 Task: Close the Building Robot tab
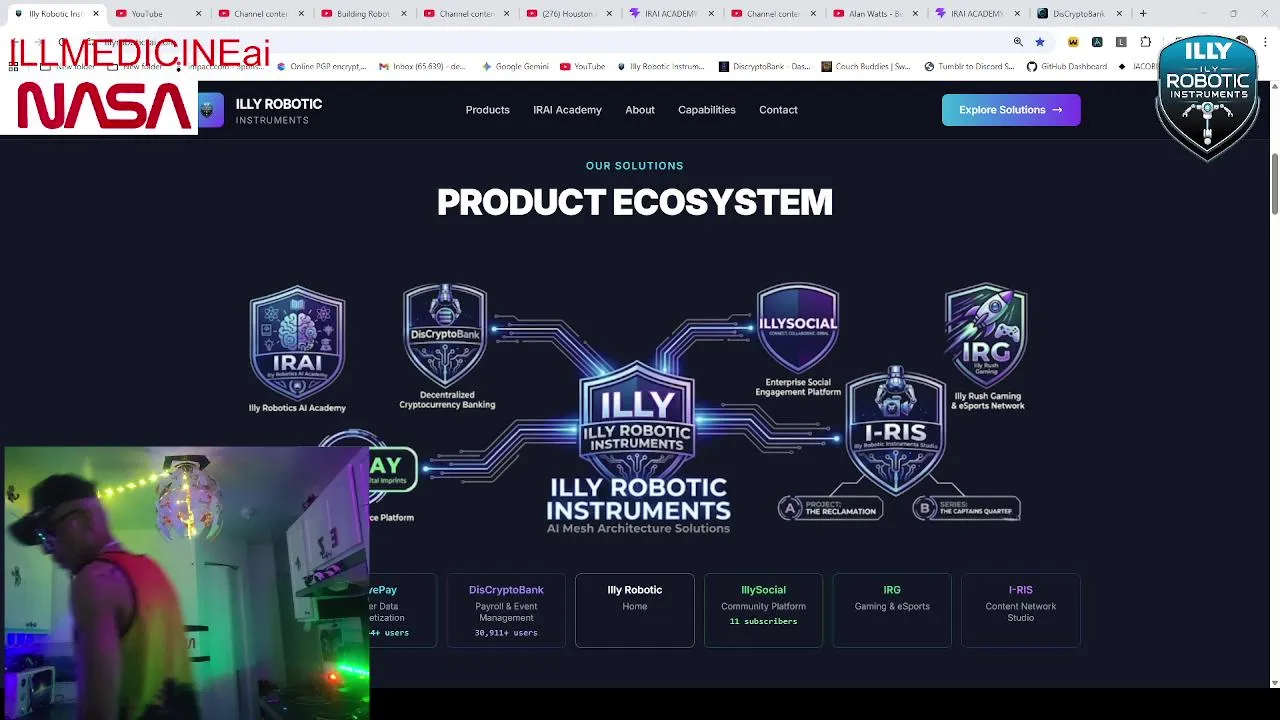(403, 14)
